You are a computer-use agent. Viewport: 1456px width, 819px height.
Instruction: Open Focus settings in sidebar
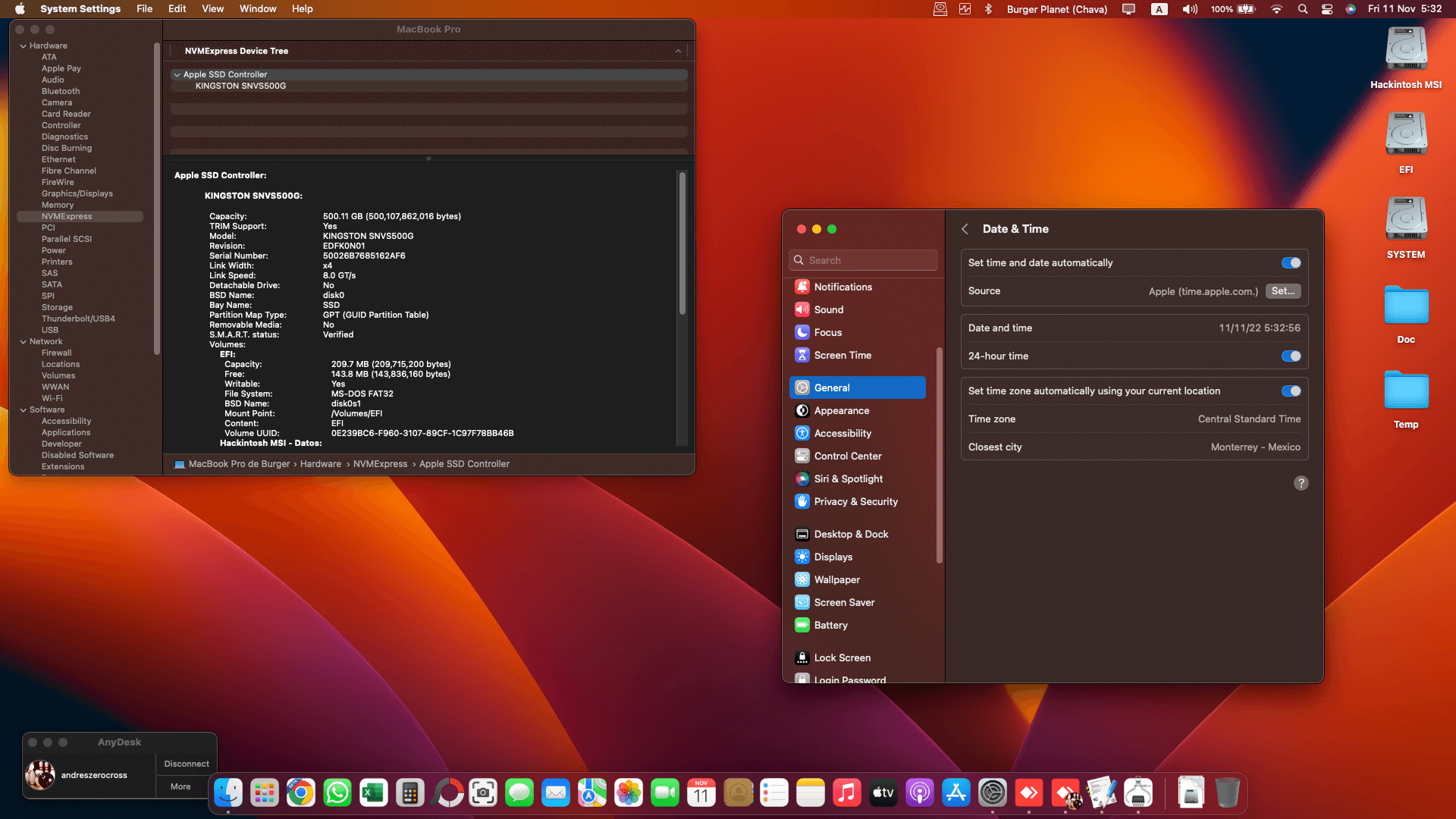(x=858, y=332)
